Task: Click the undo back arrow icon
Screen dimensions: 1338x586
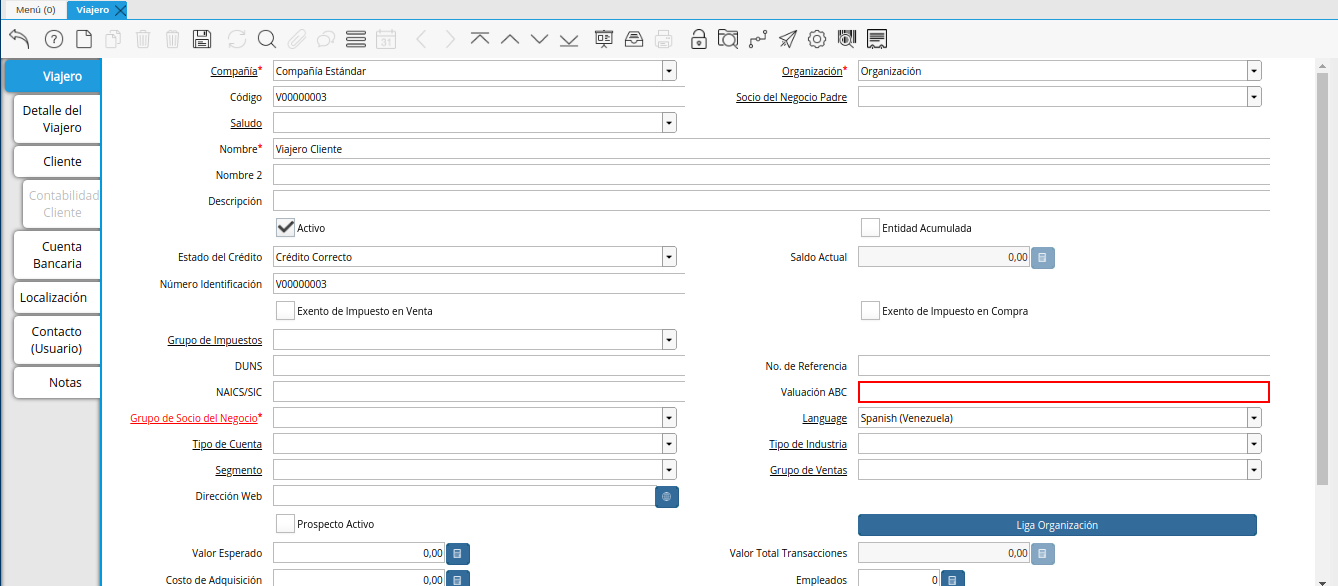Action: [19, 39]
